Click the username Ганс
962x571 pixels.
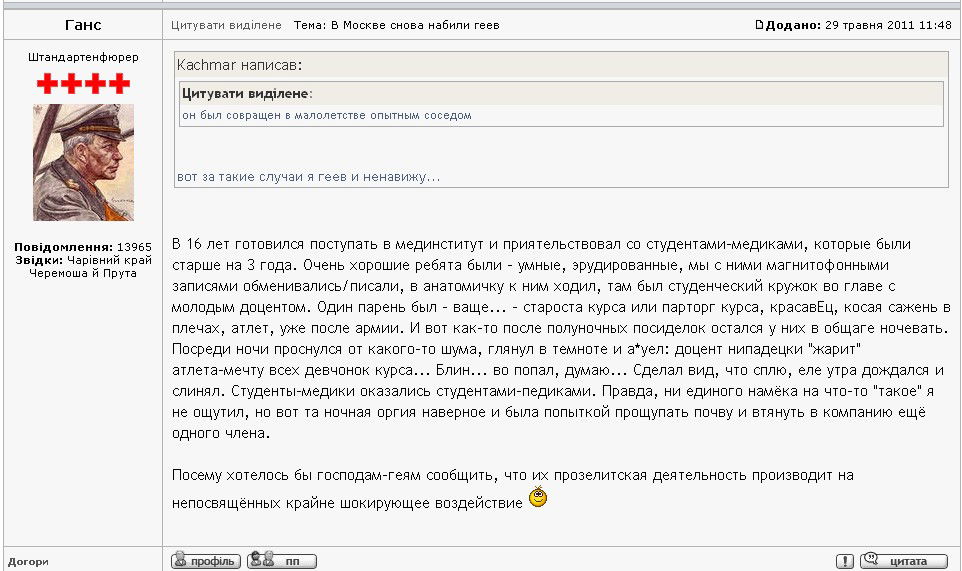coord(83,25)
